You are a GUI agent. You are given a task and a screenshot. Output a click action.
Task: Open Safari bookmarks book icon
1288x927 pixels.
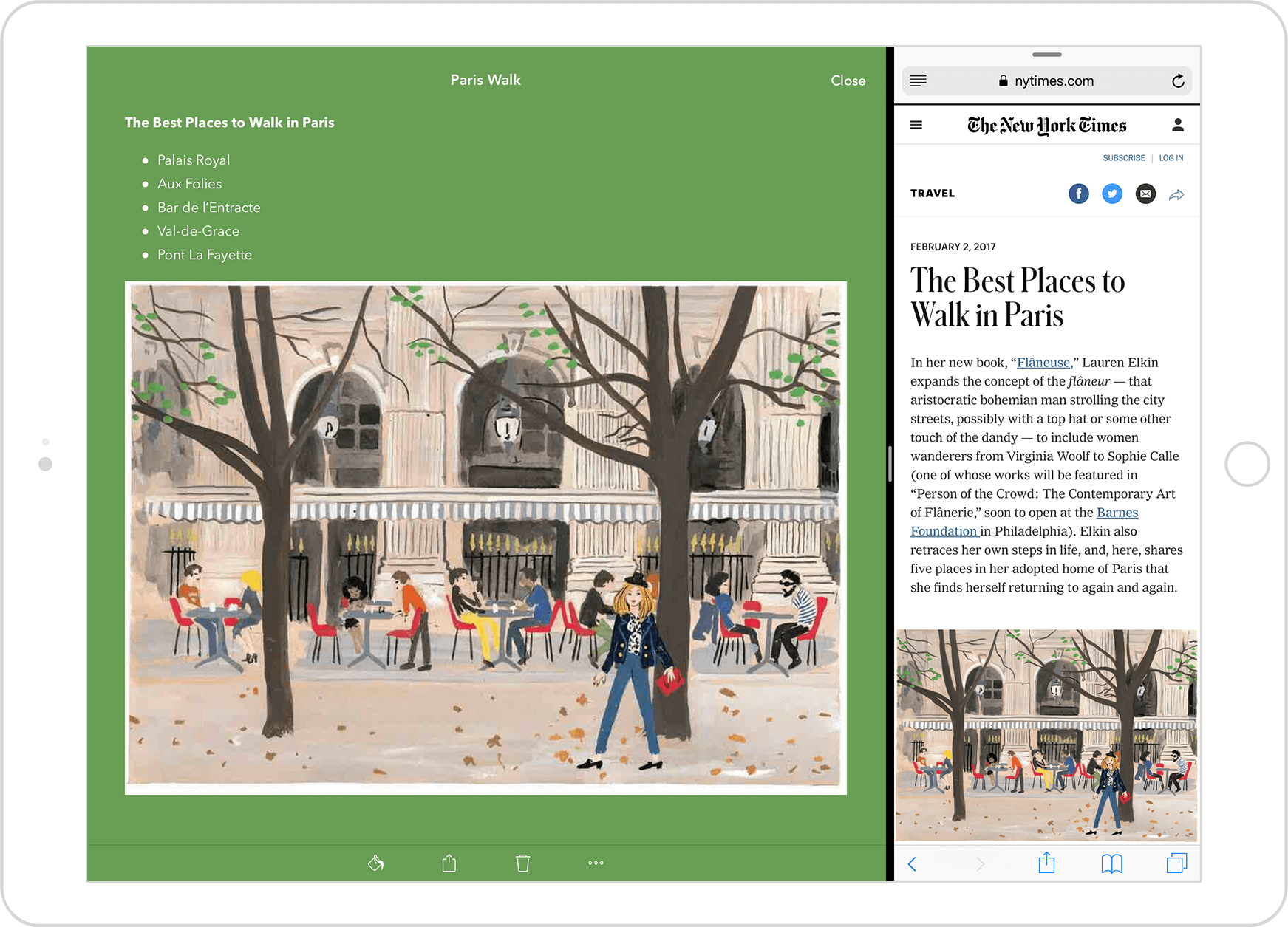click(1111, 863)
